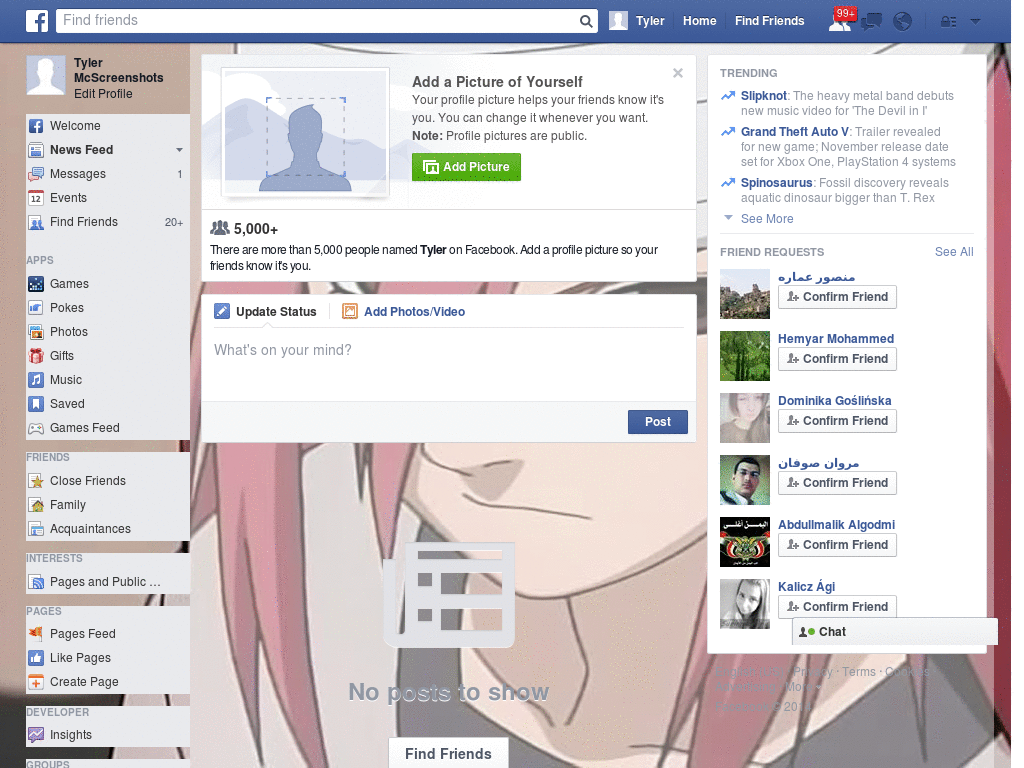Viewport: 1024px width, 768px height.
Task: Click Terms footer link
Action: coord(859,672)
